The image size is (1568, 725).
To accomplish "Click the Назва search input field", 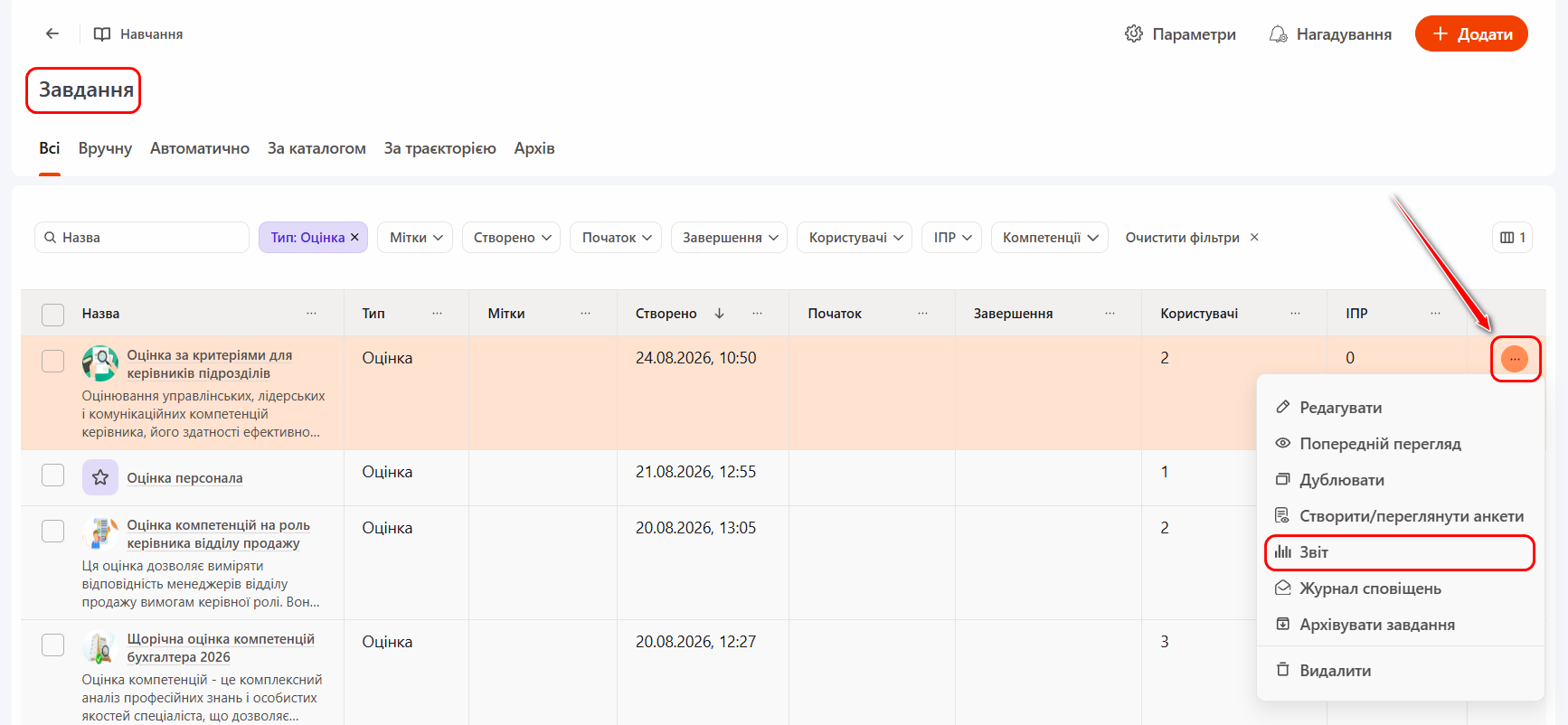I will tap(142, 238).
